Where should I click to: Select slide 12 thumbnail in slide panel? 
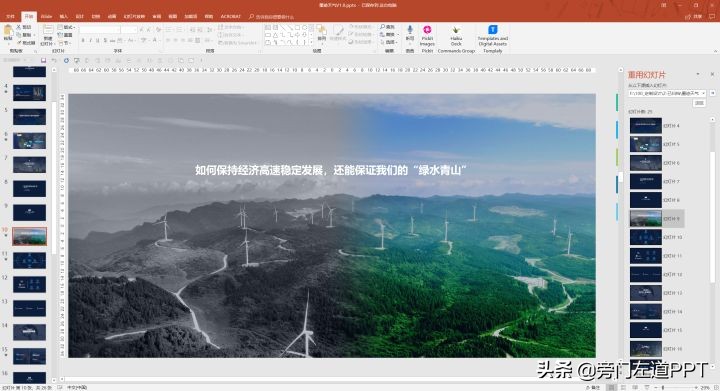click(x=29, y=284)
